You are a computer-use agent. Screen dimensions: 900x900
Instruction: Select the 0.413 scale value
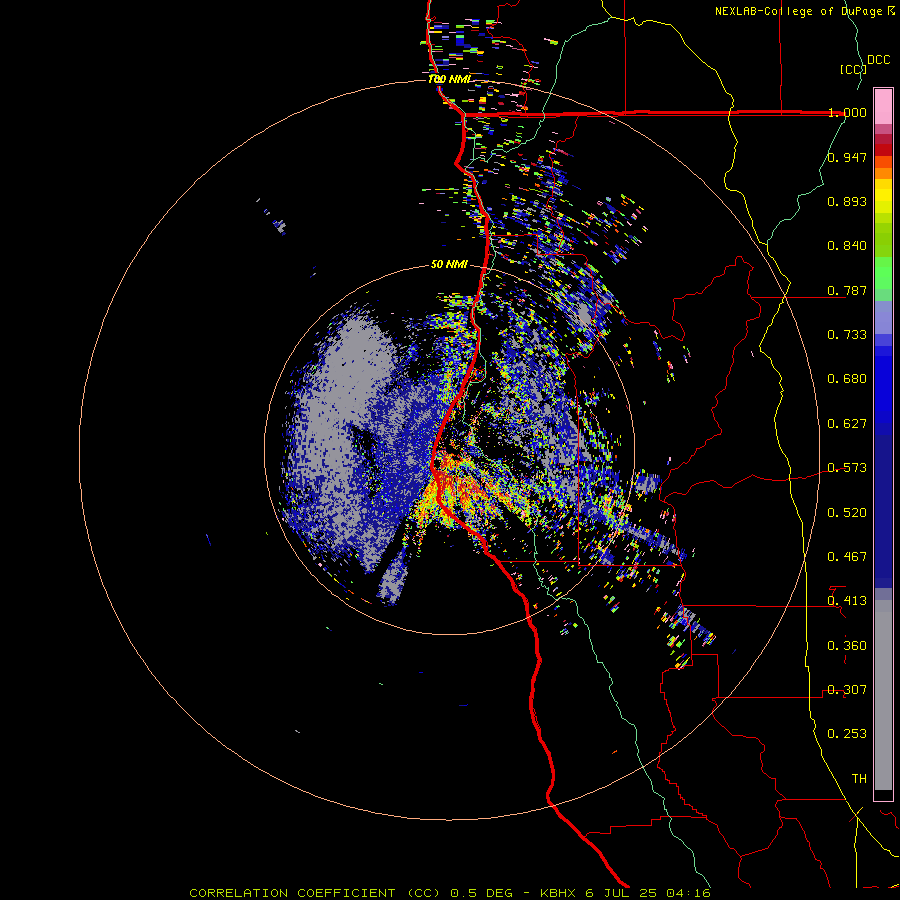(847, 601)
